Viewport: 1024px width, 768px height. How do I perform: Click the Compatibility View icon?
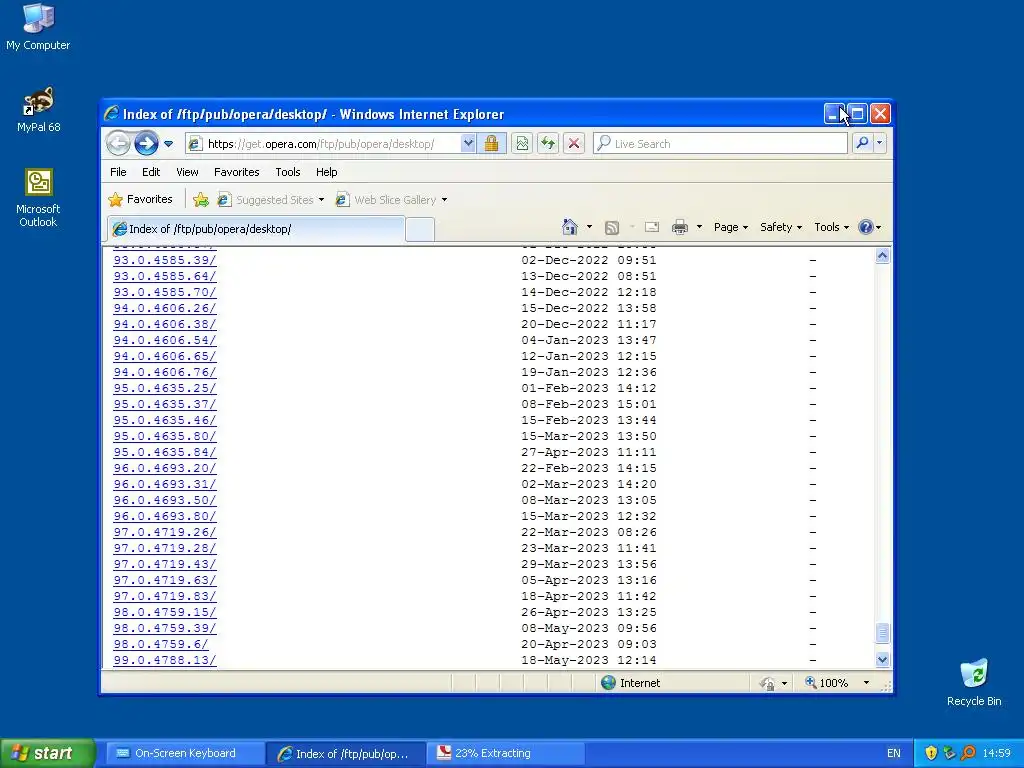tap(522, 144)
